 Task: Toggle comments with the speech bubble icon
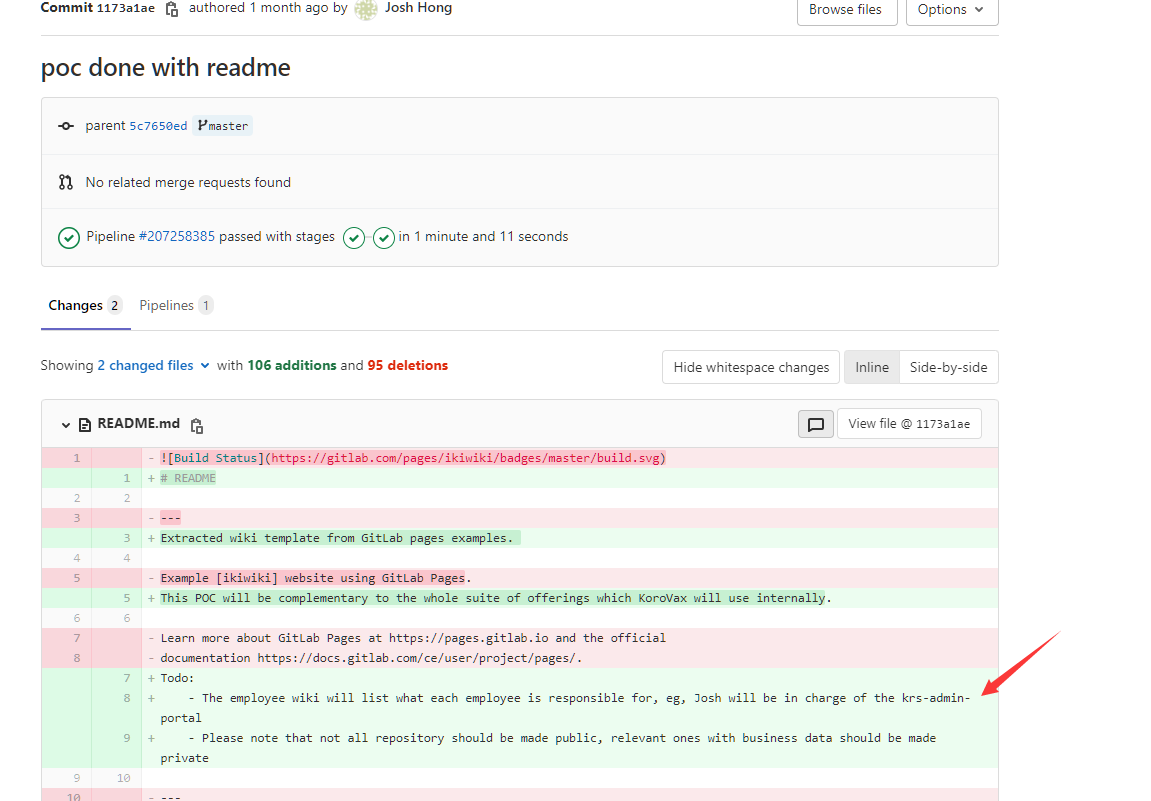coord(815,424)
